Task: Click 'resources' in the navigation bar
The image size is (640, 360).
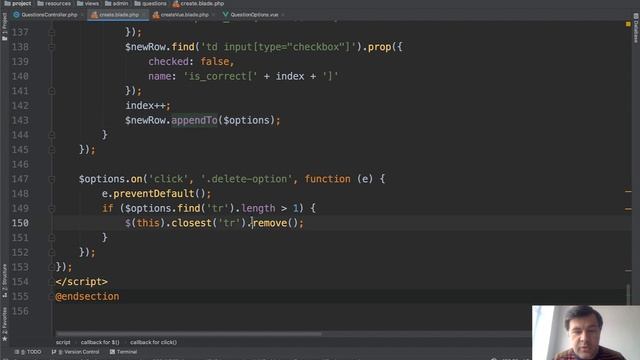Action: (58, 3)
